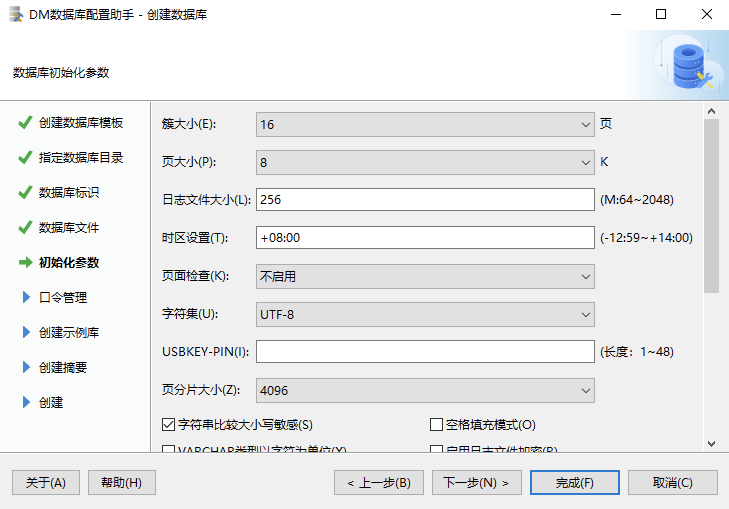Viewport: 729px width, 509px height.
Task: Enable 空格填充模式 checkbox
Action: pyautogui.click(x=436, y=424)
